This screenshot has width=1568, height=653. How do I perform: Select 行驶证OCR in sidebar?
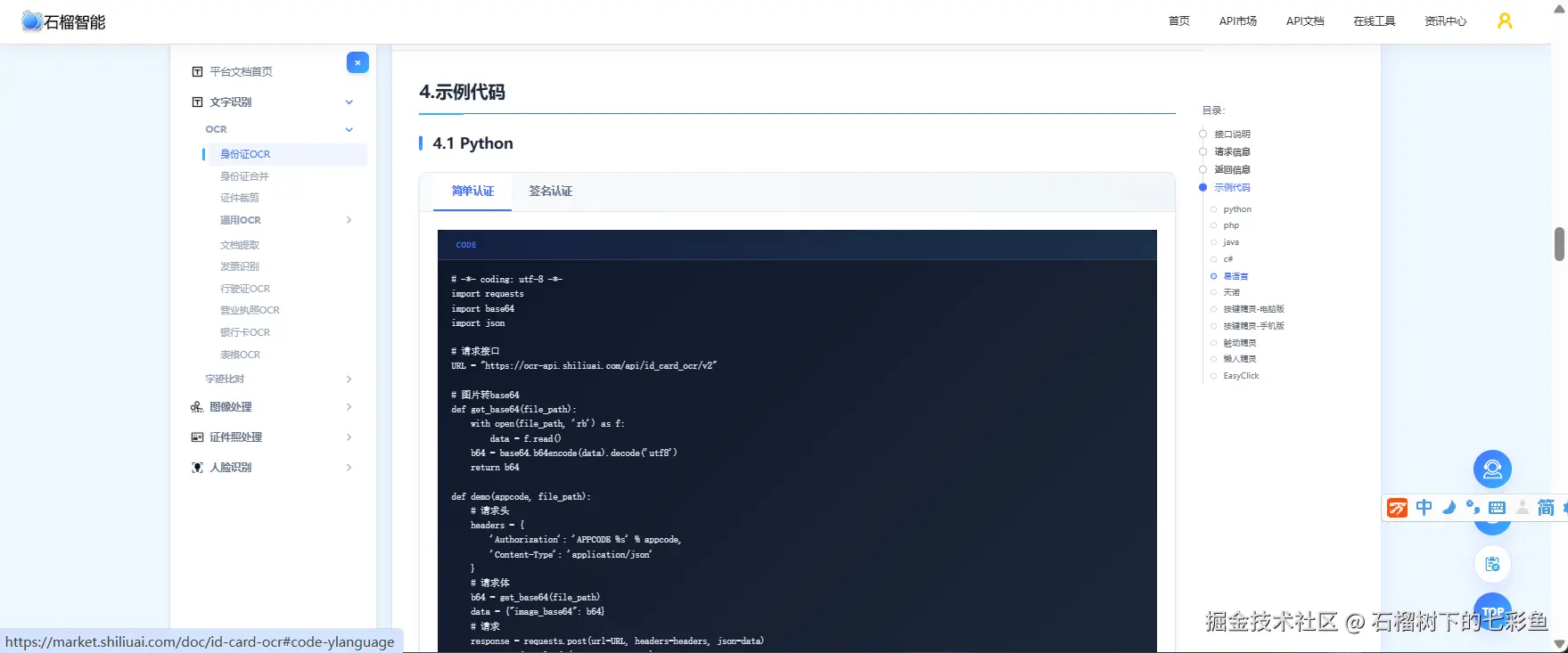[x=245, y=289]
